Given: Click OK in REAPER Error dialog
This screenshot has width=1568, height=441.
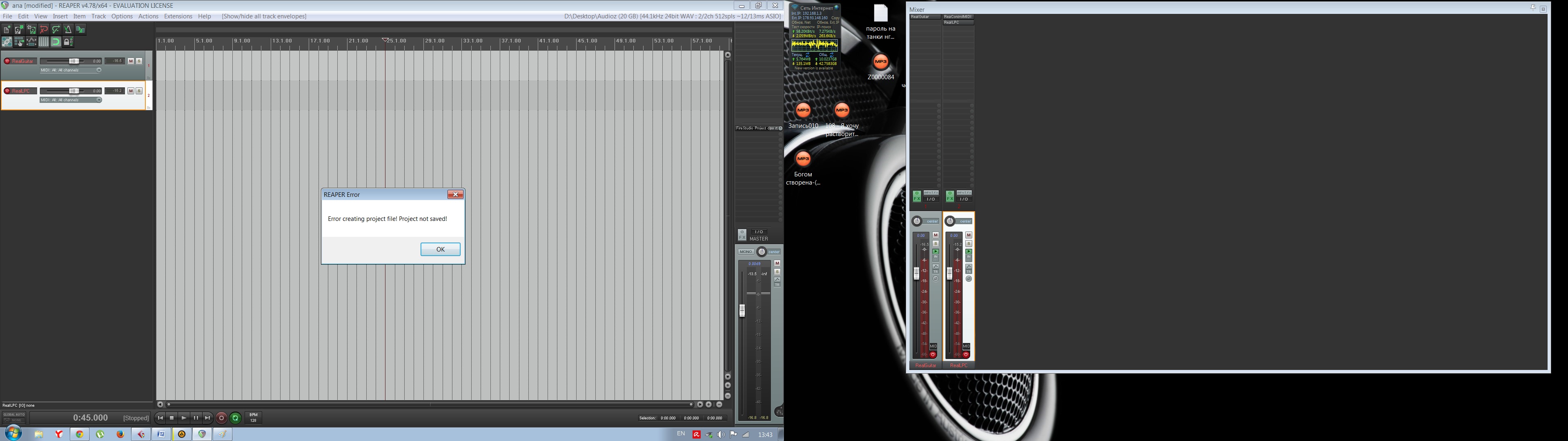Looking at the screenshot, I should tap(440, 249).
